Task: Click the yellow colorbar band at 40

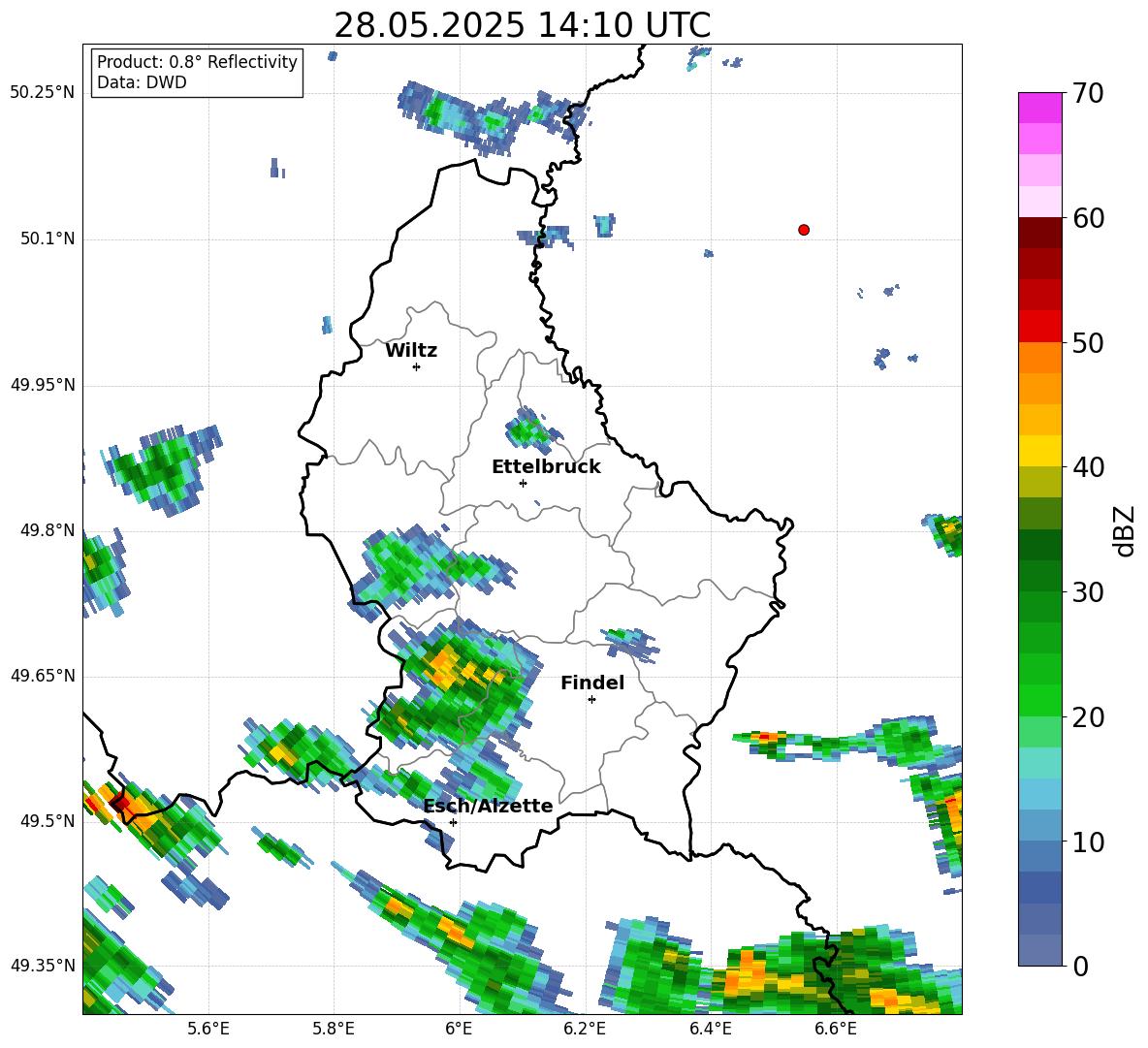Action: pyautogui.click(x=1039, y=450)
